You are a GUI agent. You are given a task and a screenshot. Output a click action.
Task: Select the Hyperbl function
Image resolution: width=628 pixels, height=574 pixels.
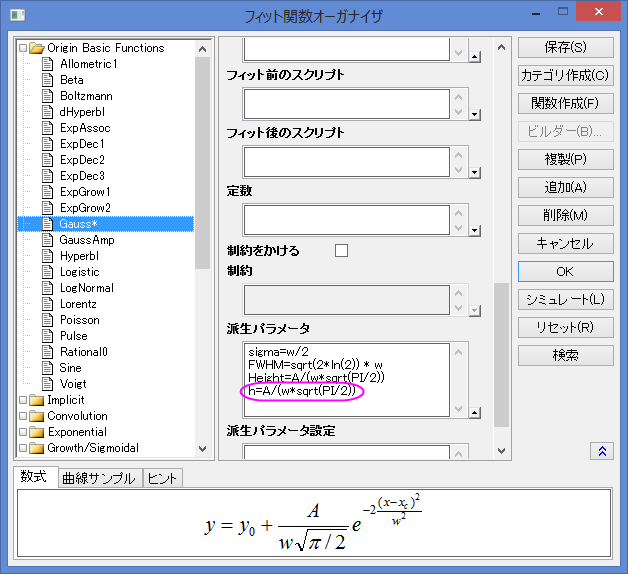click(x=79, y=256)
